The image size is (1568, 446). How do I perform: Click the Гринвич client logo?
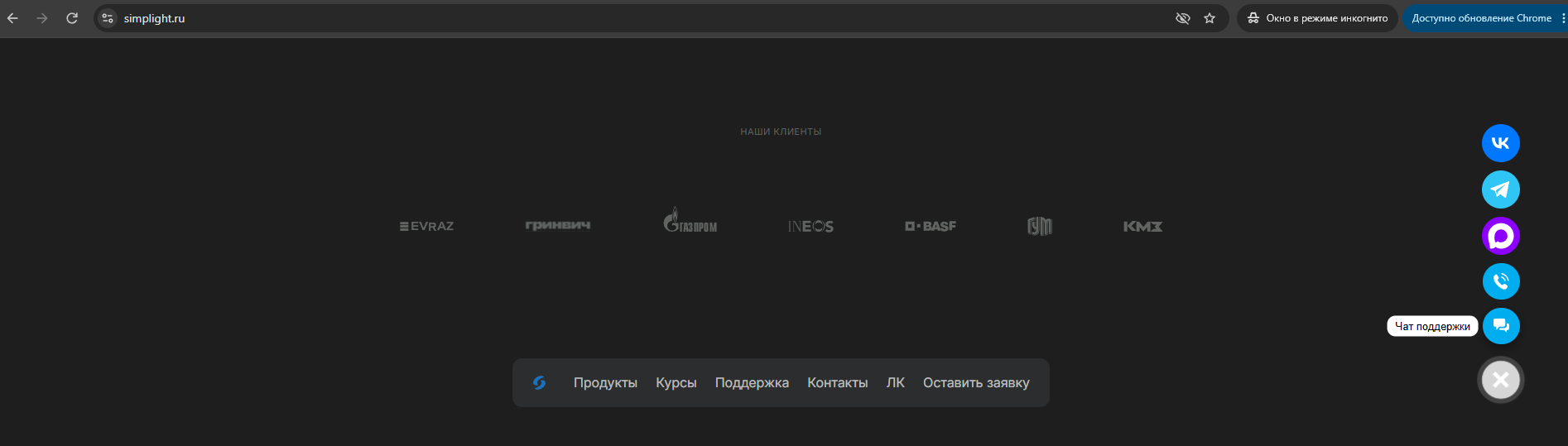tap(558, 225)
